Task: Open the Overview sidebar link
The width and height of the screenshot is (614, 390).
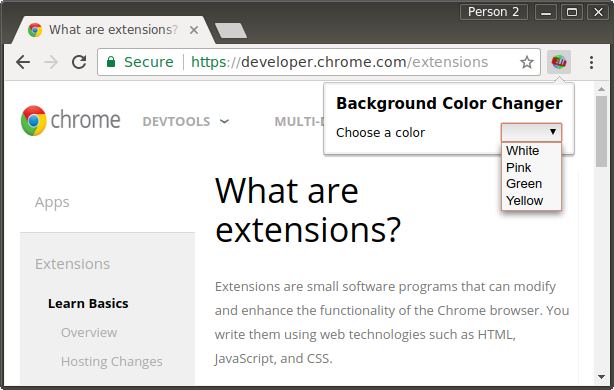Action: coord(89,332)
